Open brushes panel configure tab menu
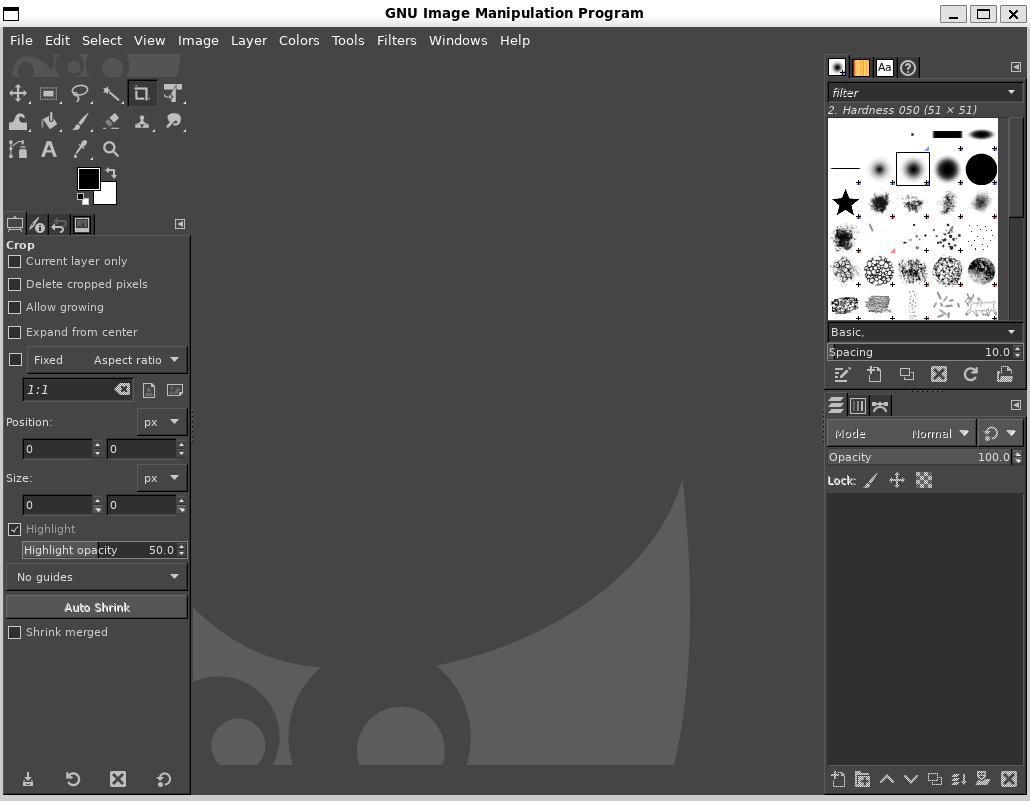Screen dimensions: 1030x801 [1016, 67]
